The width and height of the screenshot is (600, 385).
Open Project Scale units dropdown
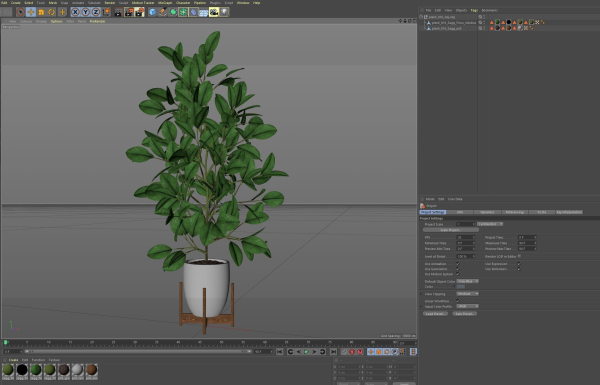click(x=490, y=224)
